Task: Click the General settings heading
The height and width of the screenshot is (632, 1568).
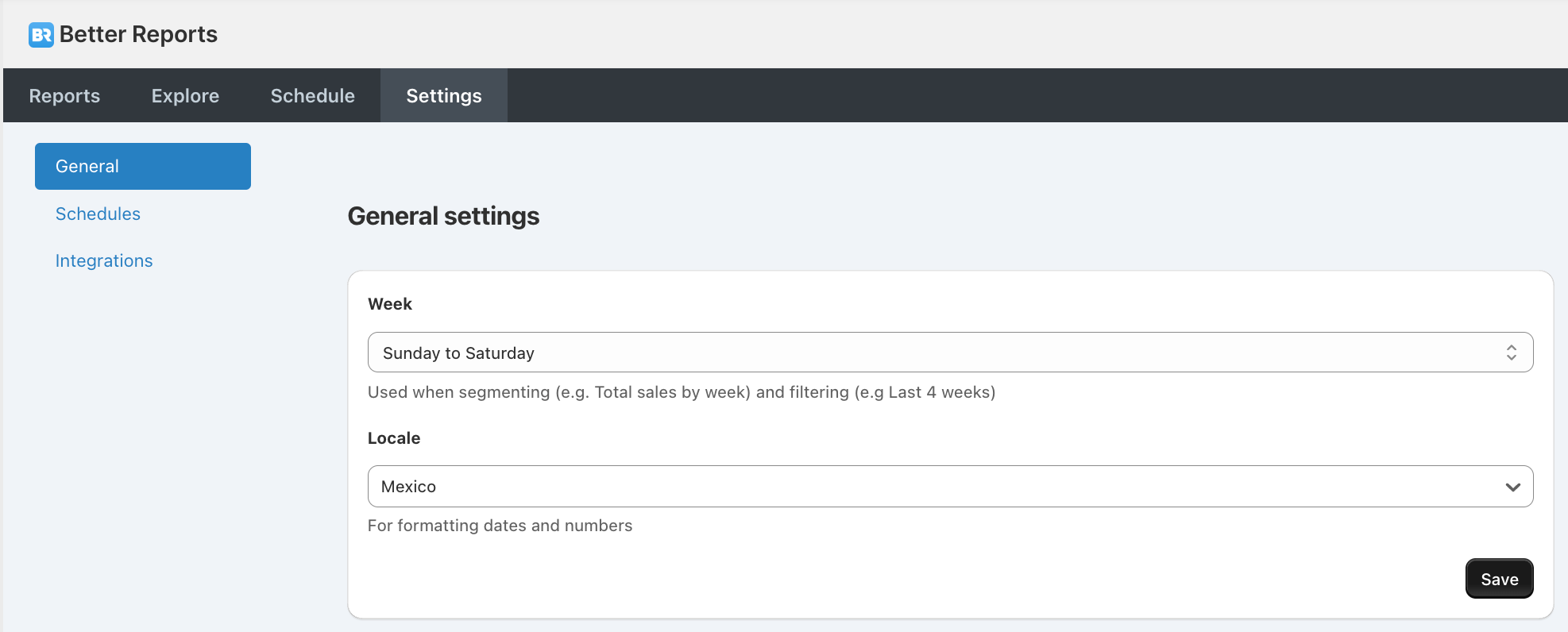Action: 443,217
